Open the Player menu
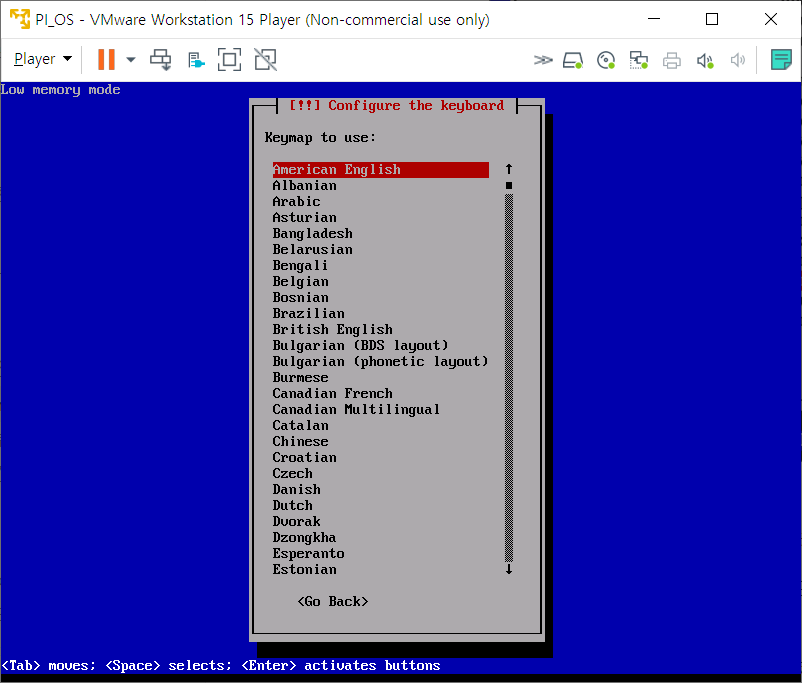The width and height of the screenshot is (802, 683). click(42, 59)
